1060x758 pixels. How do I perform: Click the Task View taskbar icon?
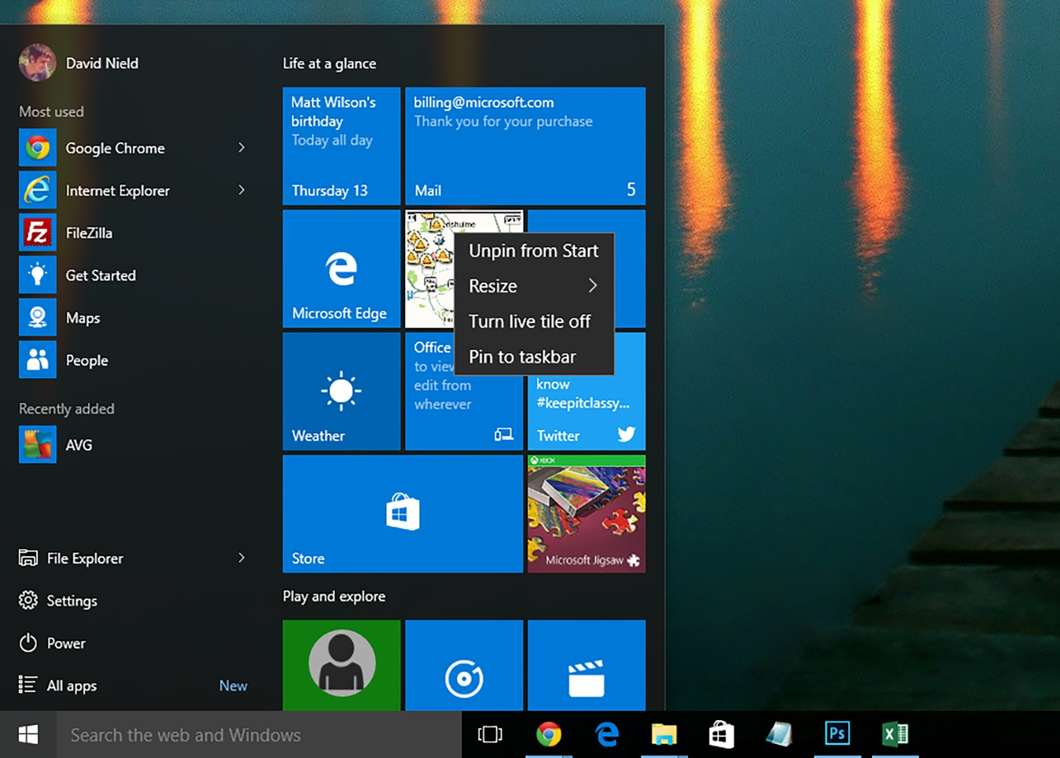tap(490, 735)
